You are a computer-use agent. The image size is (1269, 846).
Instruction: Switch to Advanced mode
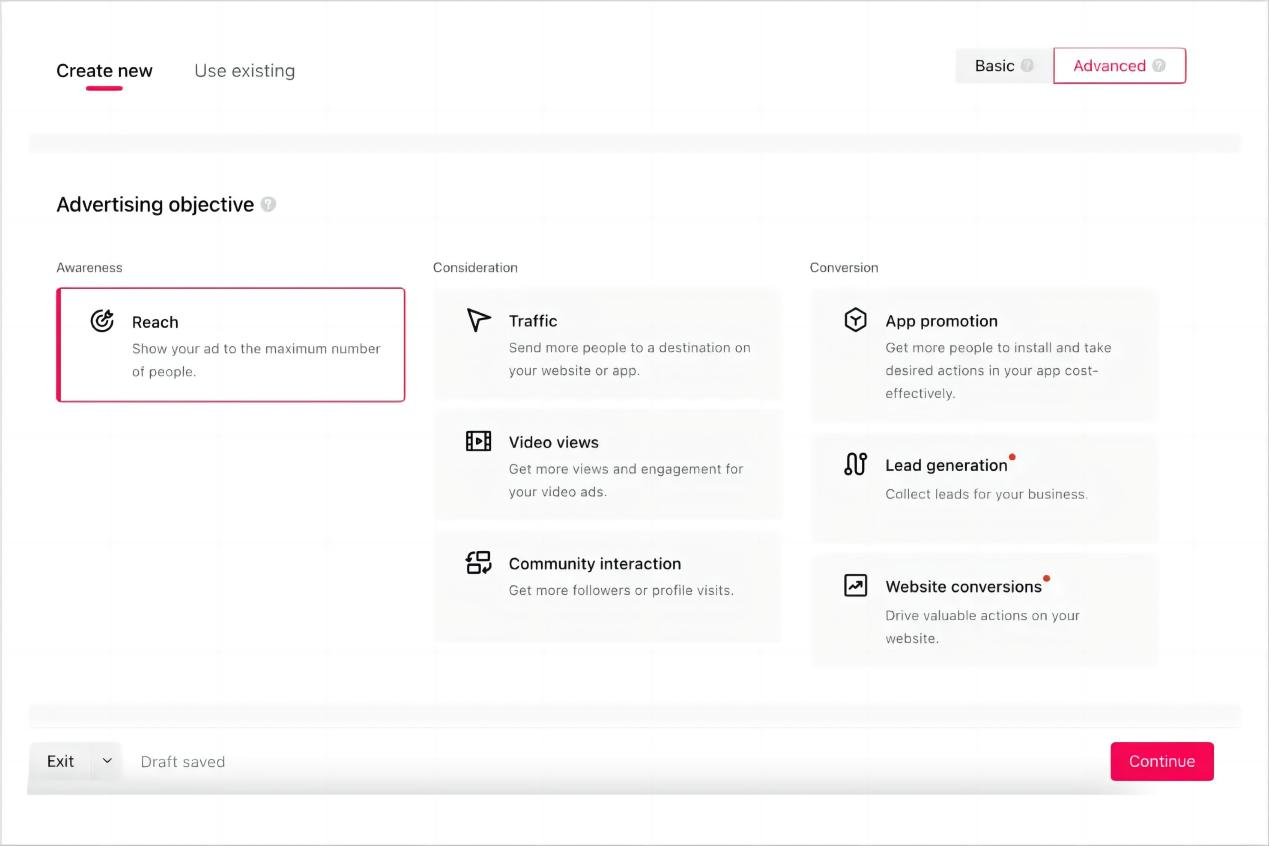point(1109,66)
